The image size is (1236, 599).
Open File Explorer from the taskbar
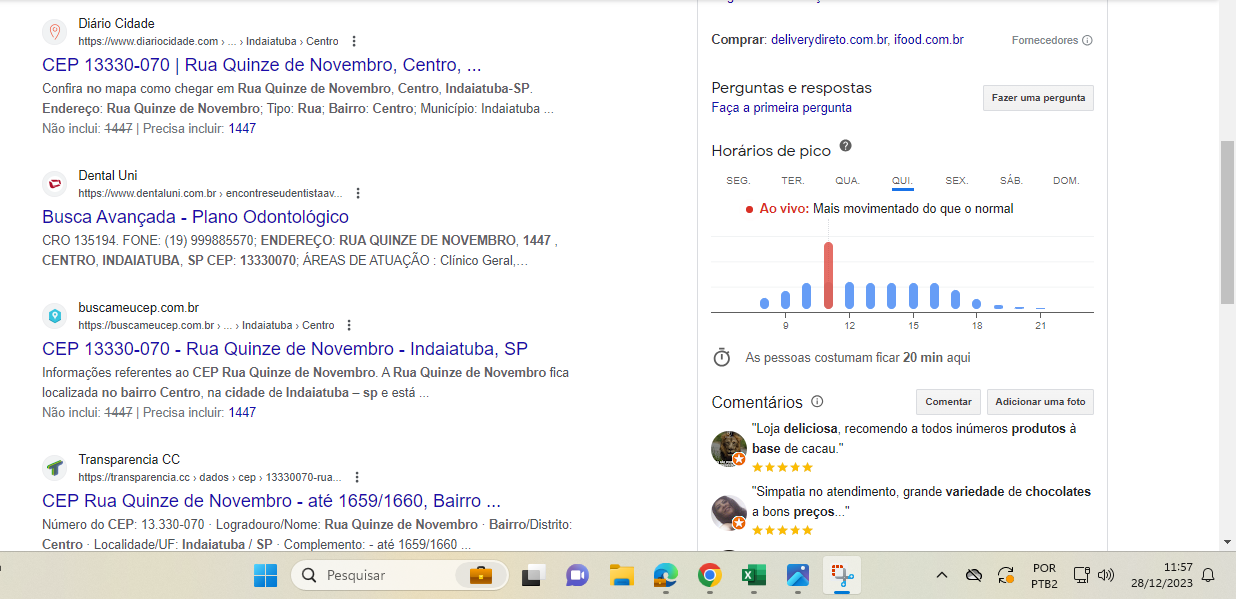click(x=622, y=575)
